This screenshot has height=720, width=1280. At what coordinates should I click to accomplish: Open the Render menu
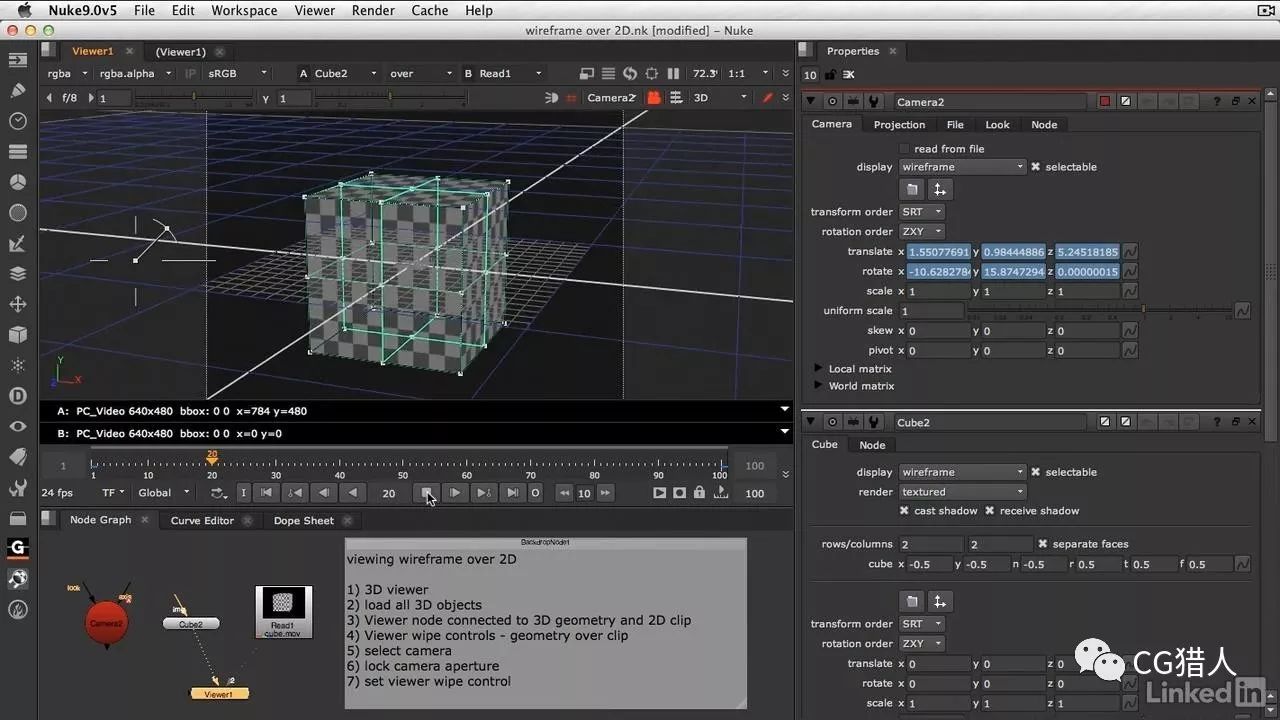[x=373, y=10]
